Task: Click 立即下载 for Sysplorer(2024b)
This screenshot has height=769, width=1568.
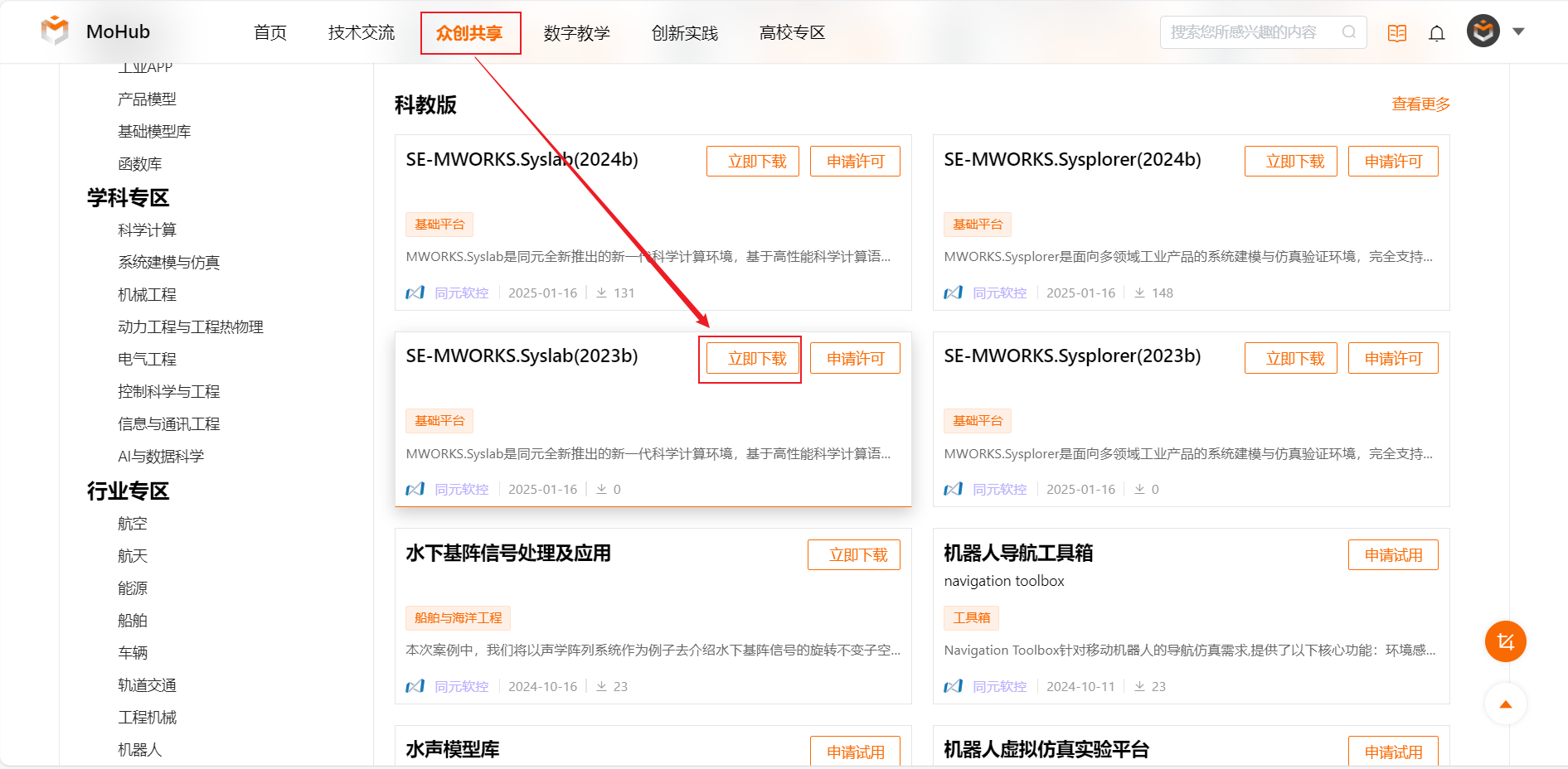Action: pos(1291,161)
